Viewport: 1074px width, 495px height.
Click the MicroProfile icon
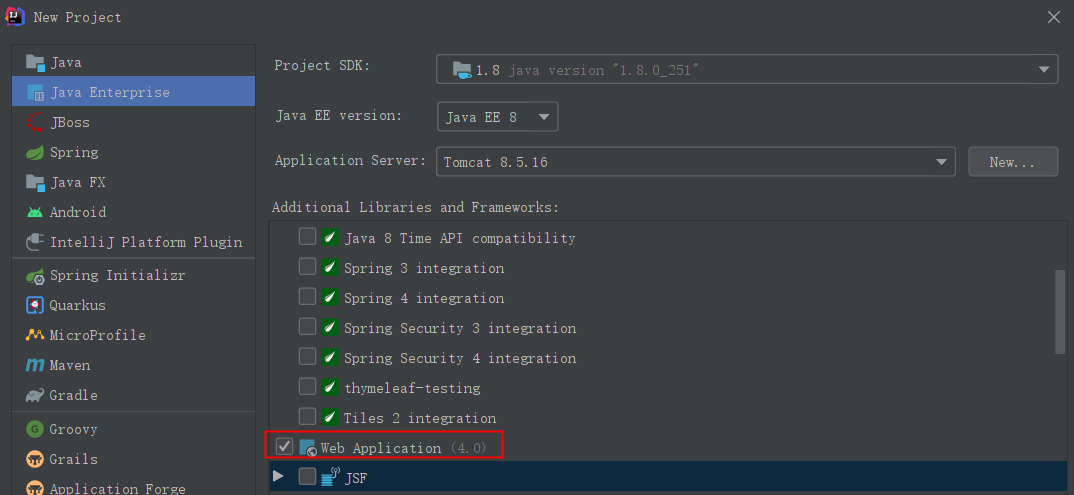[35, 335]
